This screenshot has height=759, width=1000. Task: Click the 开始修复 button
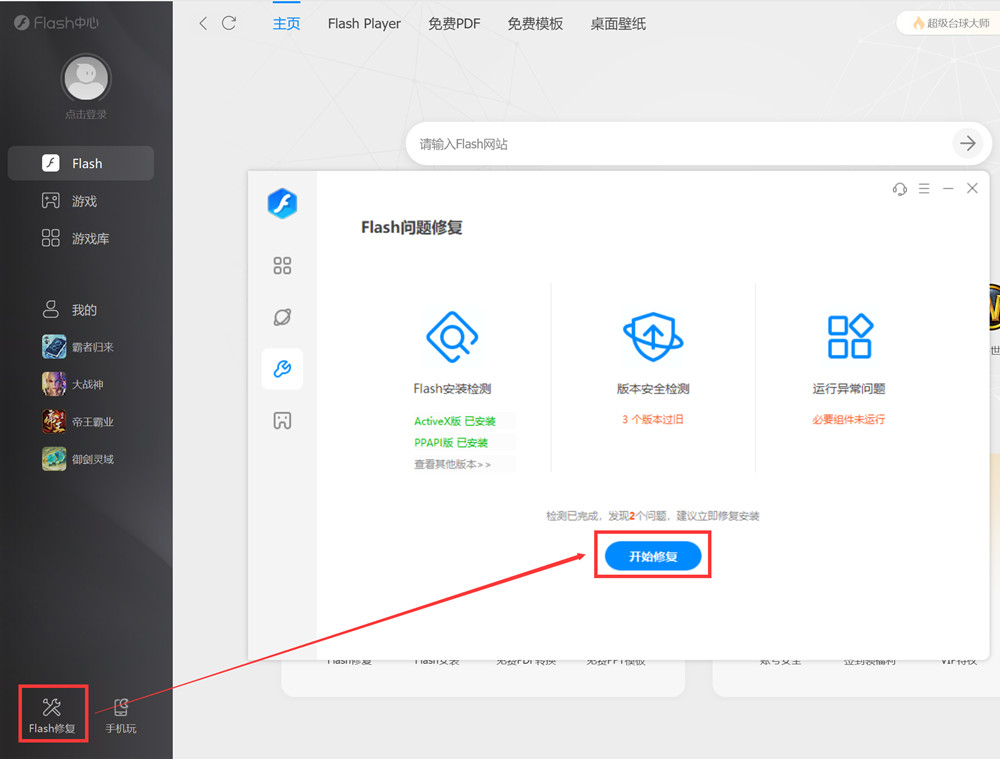point(653,556)
